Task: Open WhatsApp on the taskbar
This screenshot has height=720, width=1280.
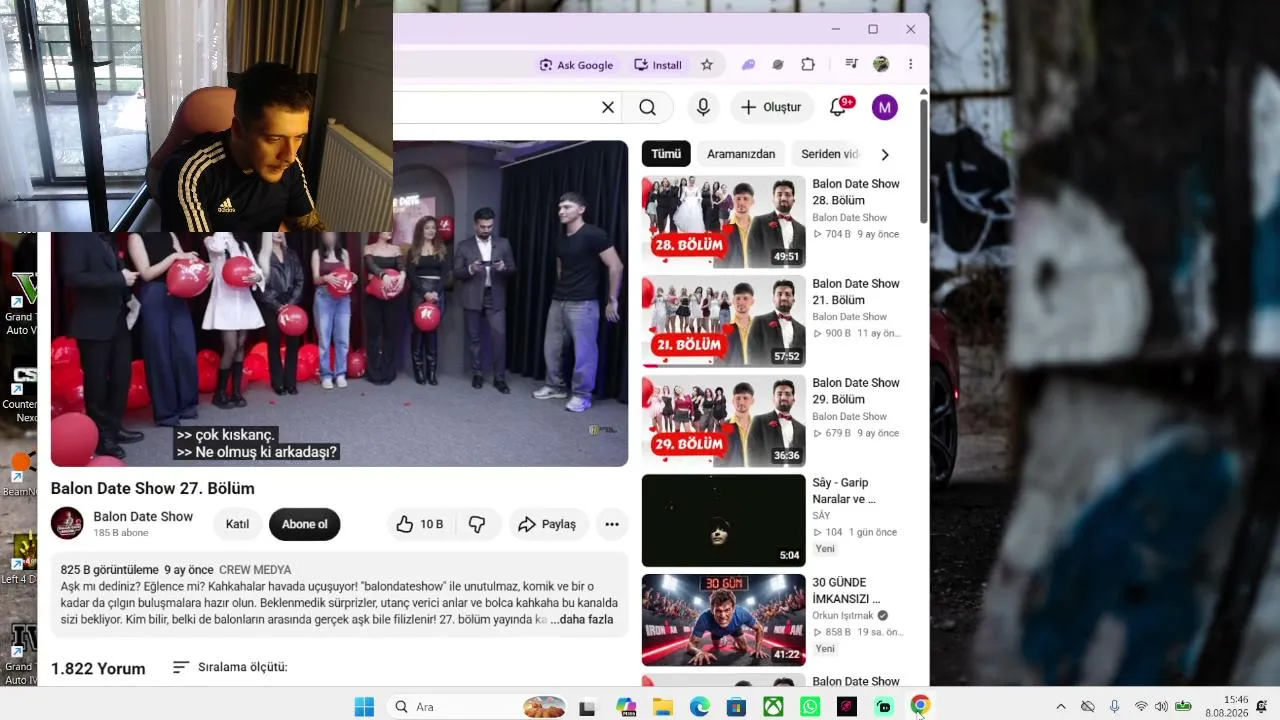Action: click(x=810, y=707)
